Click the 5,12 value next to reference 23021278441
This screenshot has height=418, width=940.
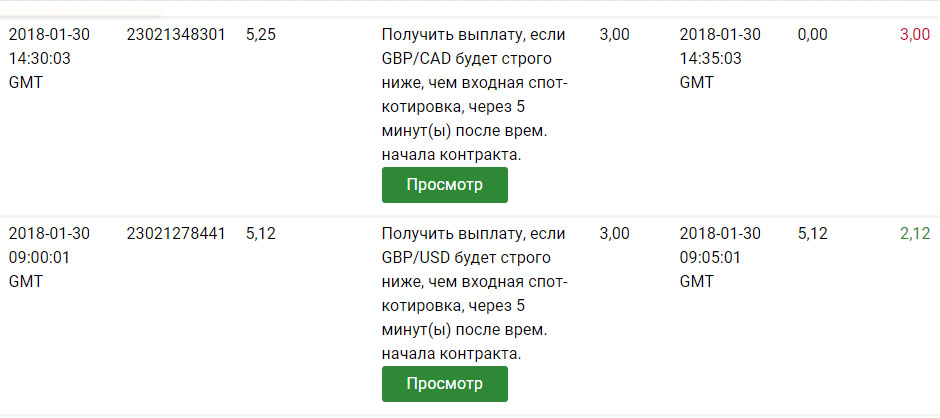260,234
